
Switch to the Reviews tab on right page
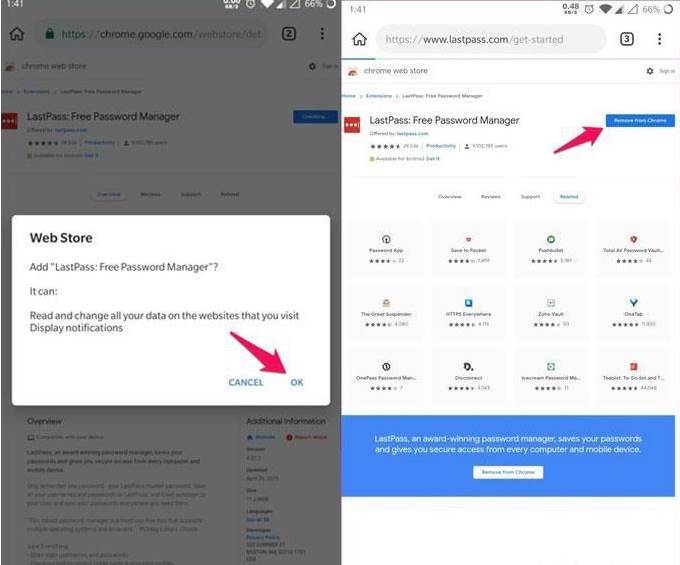490,197
